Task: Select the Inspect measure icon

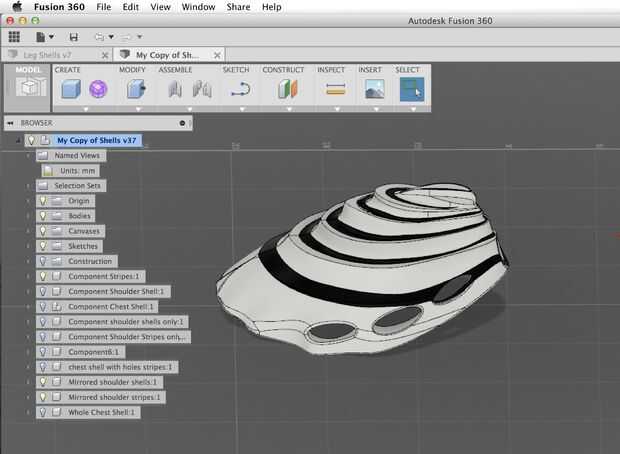Action: pyautogui.click(x=336, y=89)
